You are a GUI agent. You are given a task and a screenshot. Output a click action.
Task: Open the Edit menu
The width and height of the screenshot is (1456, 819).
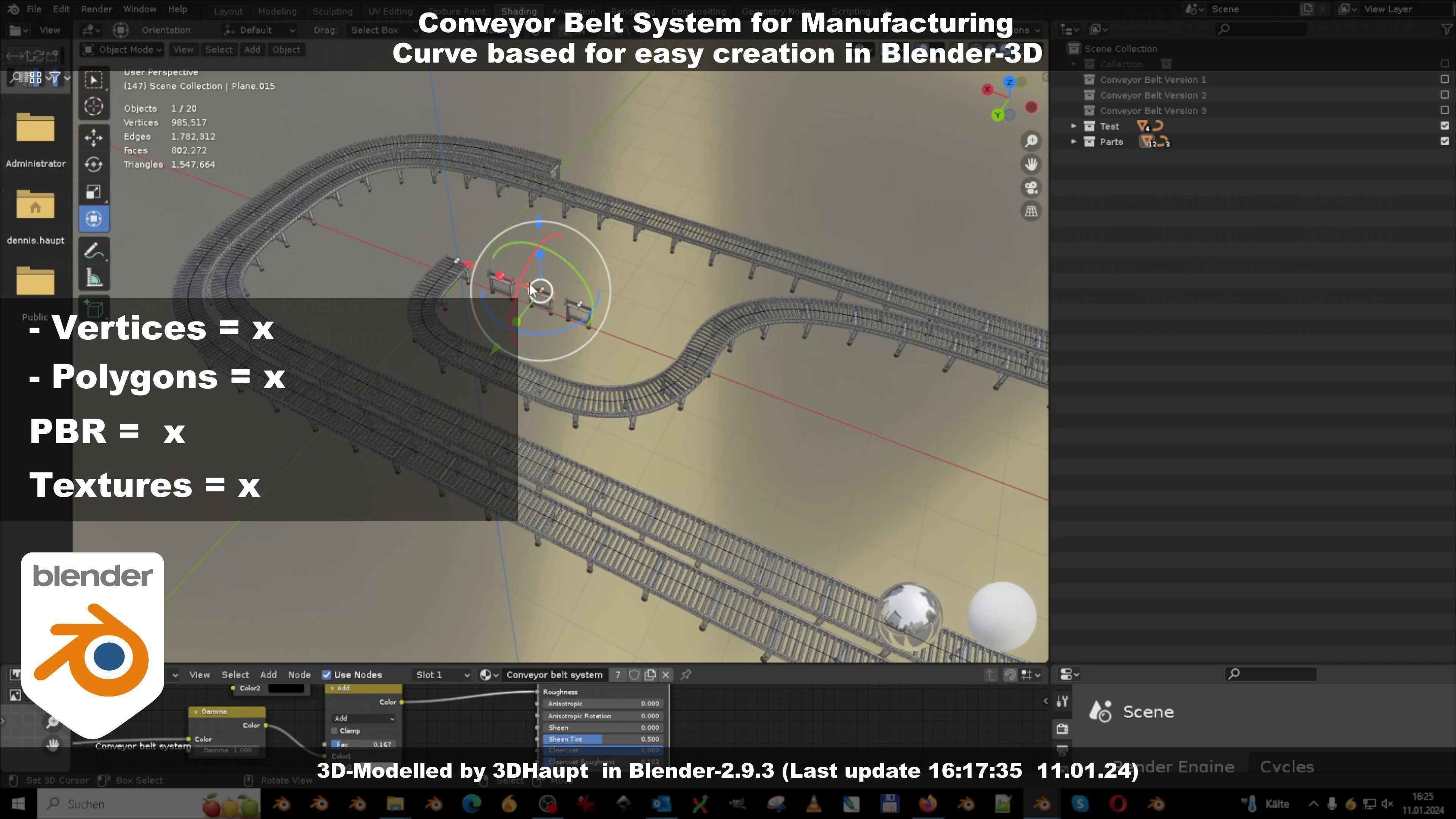click(61, 9)
